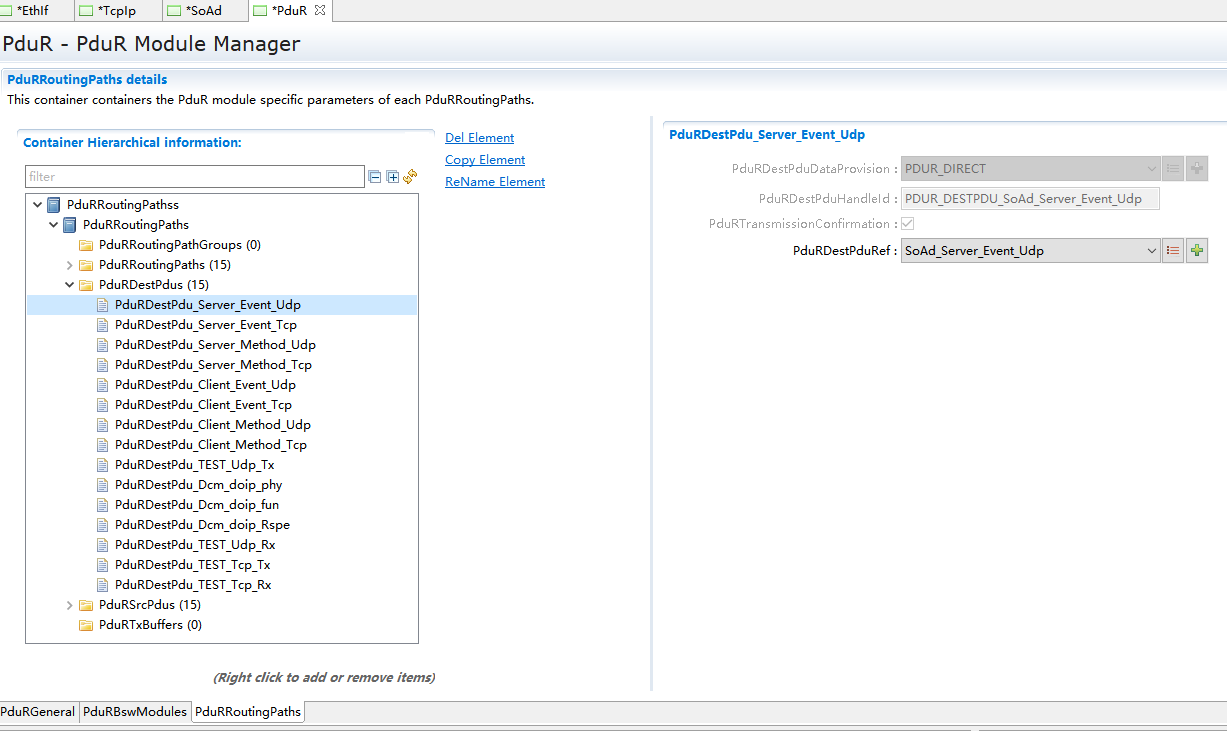Image resolution: width=1227 pixels, height=731 pixels.
Task: Click the expand all icon beside the filter
Action: click(x=393, y=177)
